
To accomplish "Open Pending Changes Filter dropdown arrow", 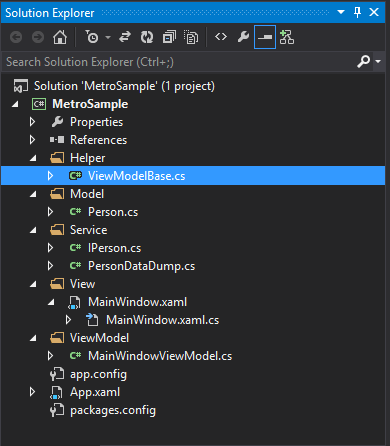I will point(108,37).
